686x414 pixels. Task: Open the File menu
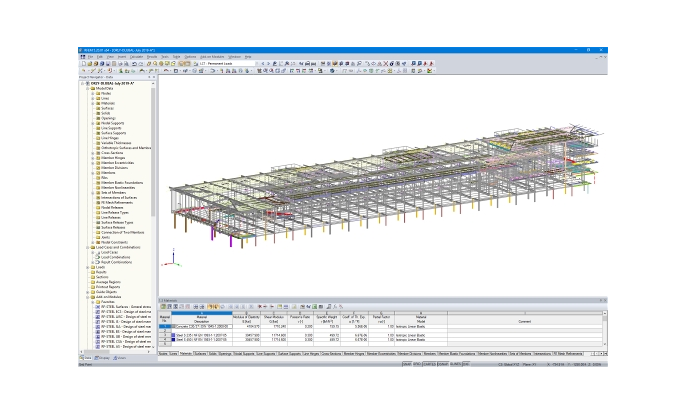coord(91,57)
